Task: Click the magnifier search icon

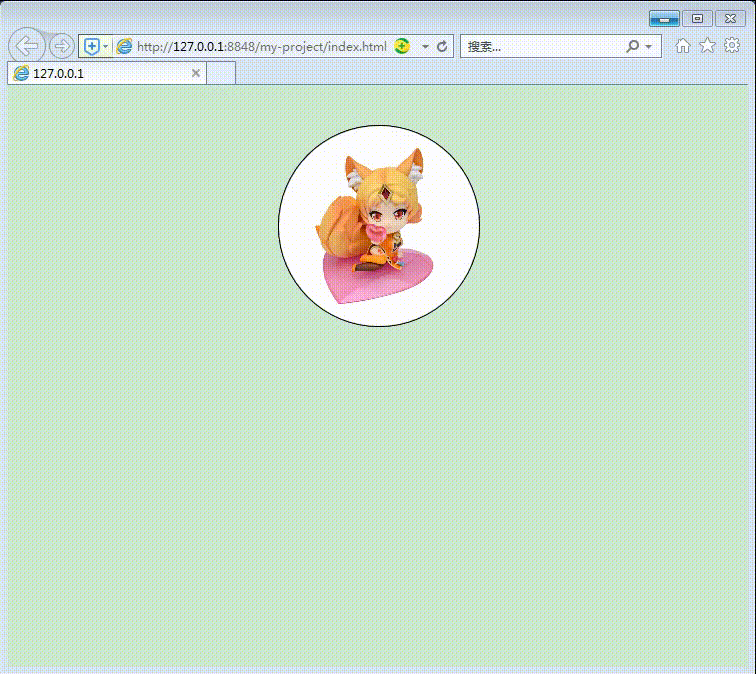Action: pyautogui.click(x=632, y=46)
